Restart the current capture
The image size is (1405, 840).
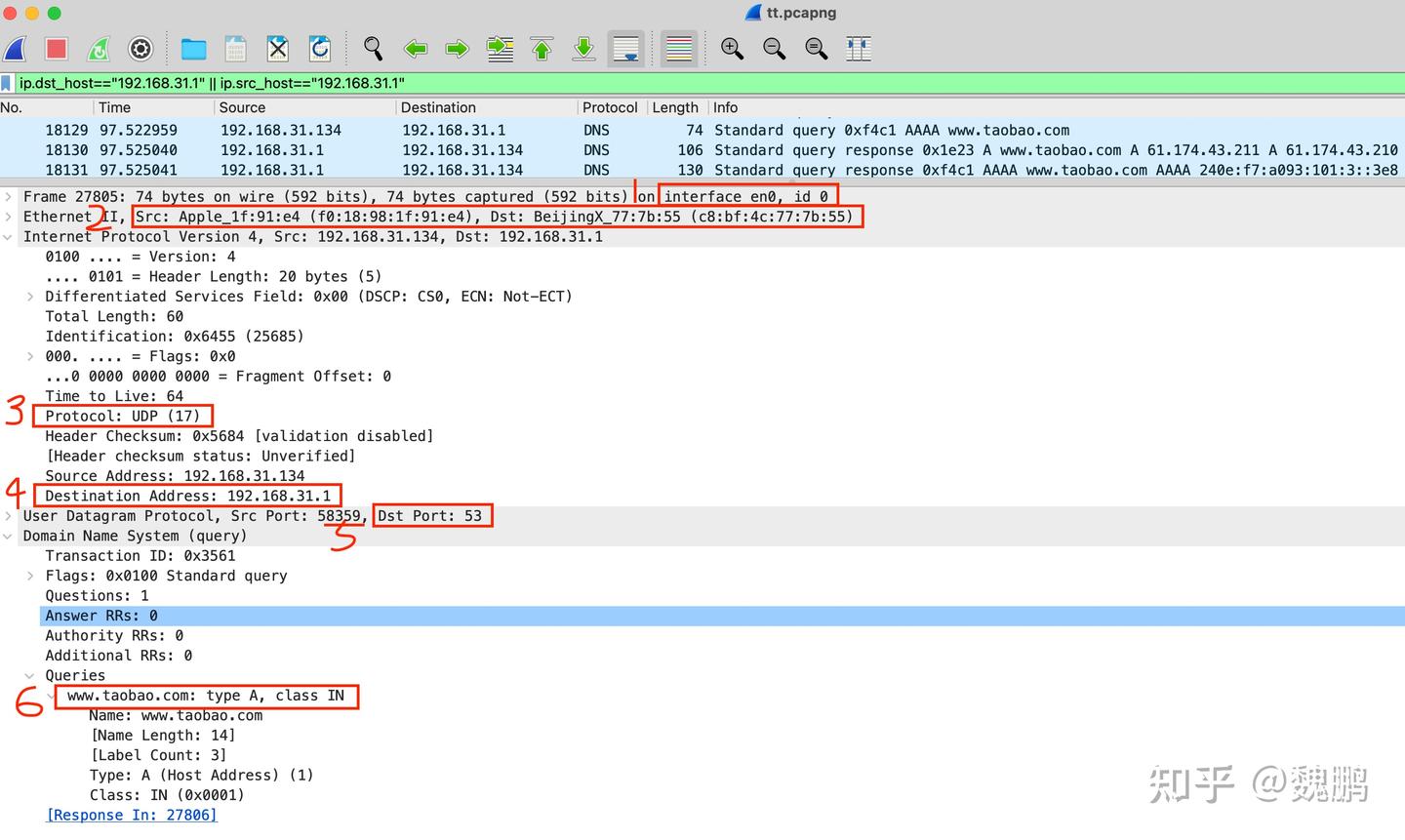pos(97,49)
